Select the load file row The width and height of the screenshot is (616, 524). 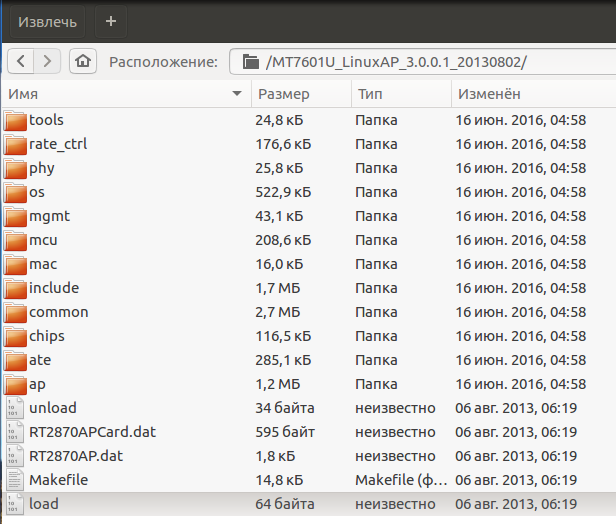(x=309, y=504)
